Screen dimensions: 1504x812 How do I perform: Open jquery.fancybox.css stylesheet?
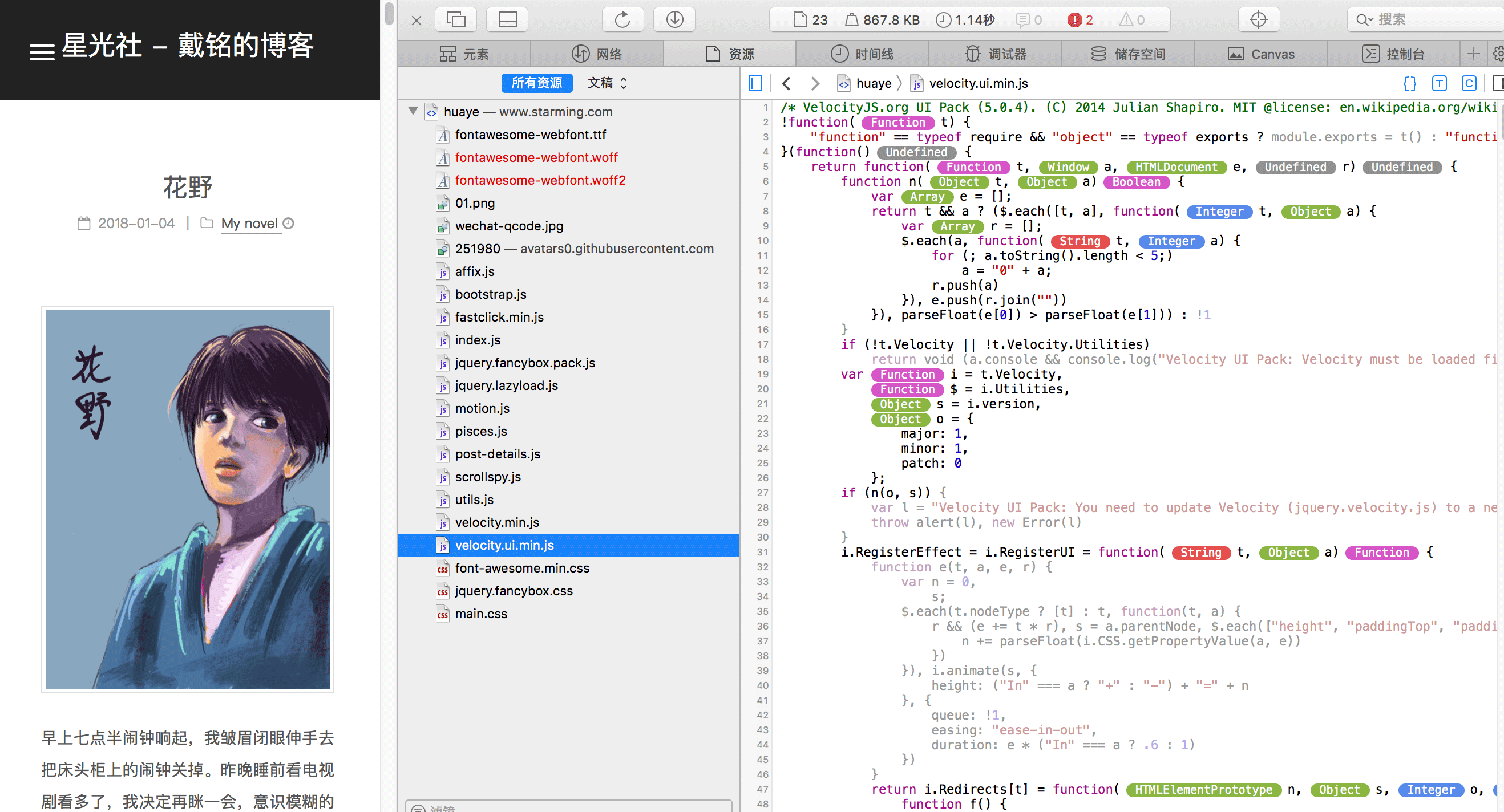(x=569, y=591)
